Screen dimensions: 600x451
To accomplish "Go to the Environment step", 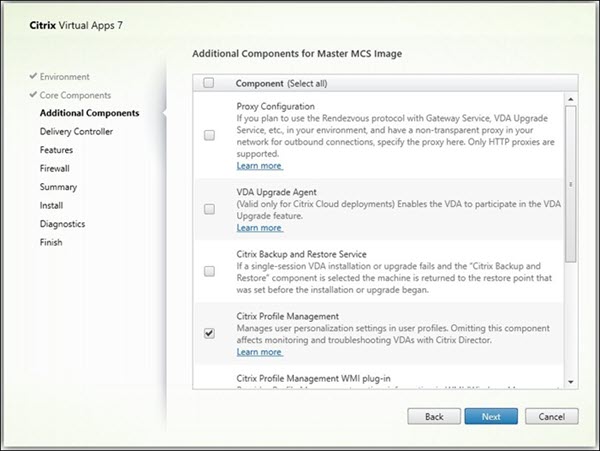I will 64,76.
